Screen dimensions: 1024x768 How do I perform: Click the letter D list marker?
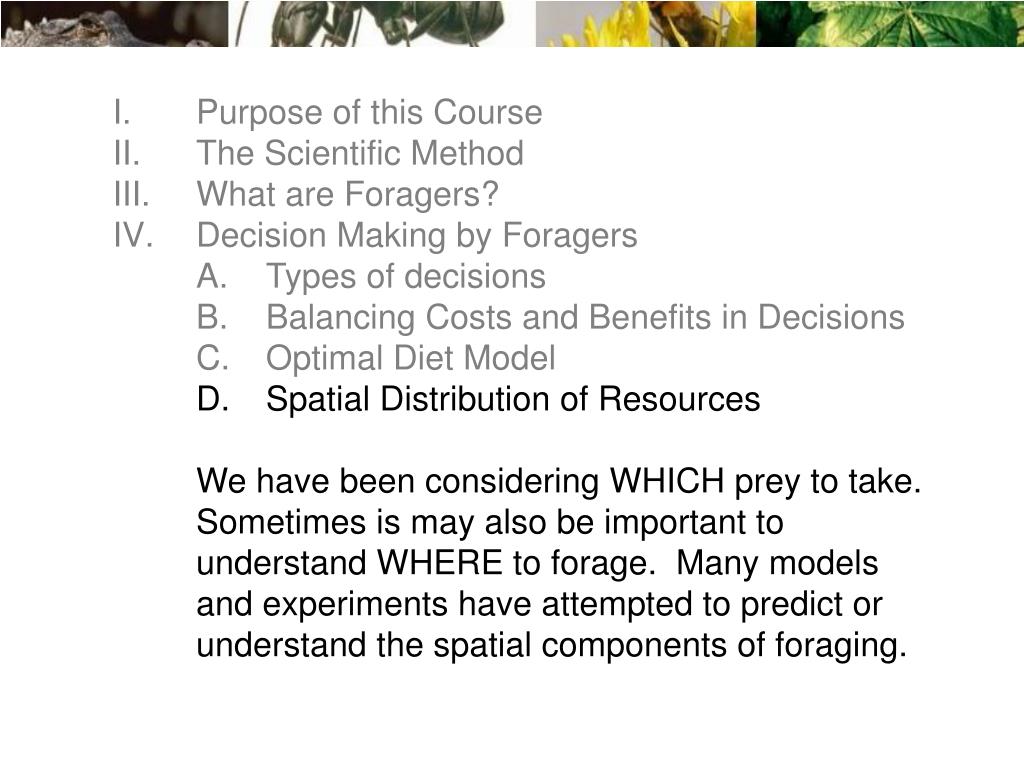213,399
